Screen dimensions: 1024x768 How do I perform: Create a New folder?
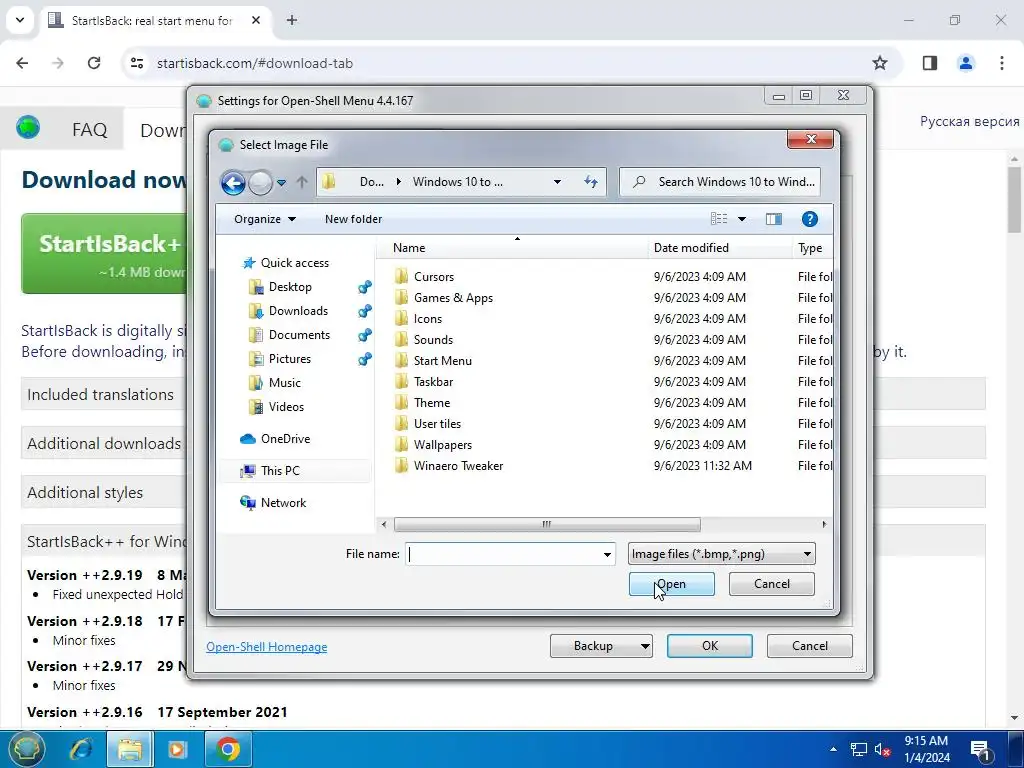pos(353,219)
